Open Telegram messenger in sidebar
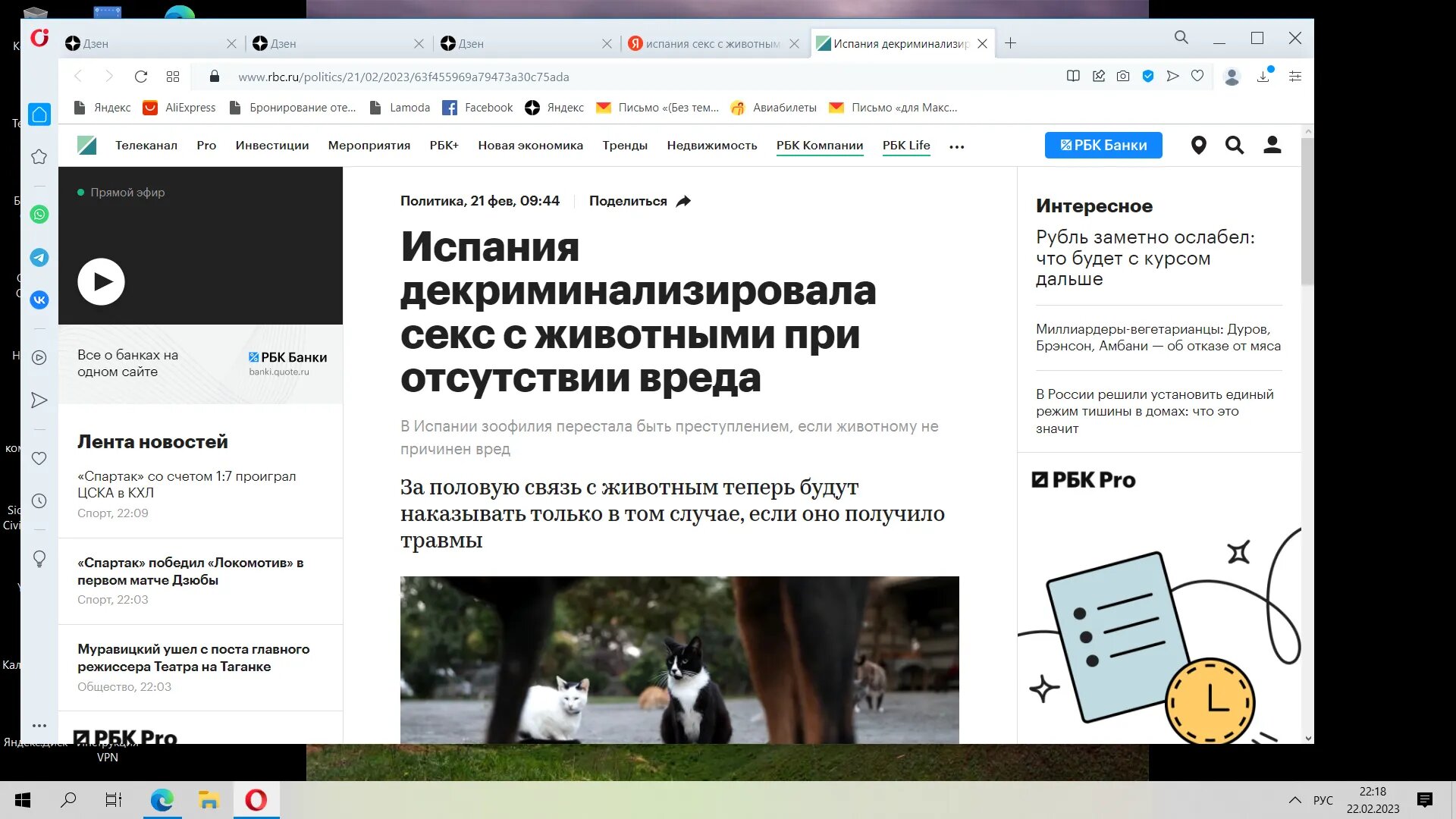Viewport: 1456px width, 819px height. pos(39,258)
